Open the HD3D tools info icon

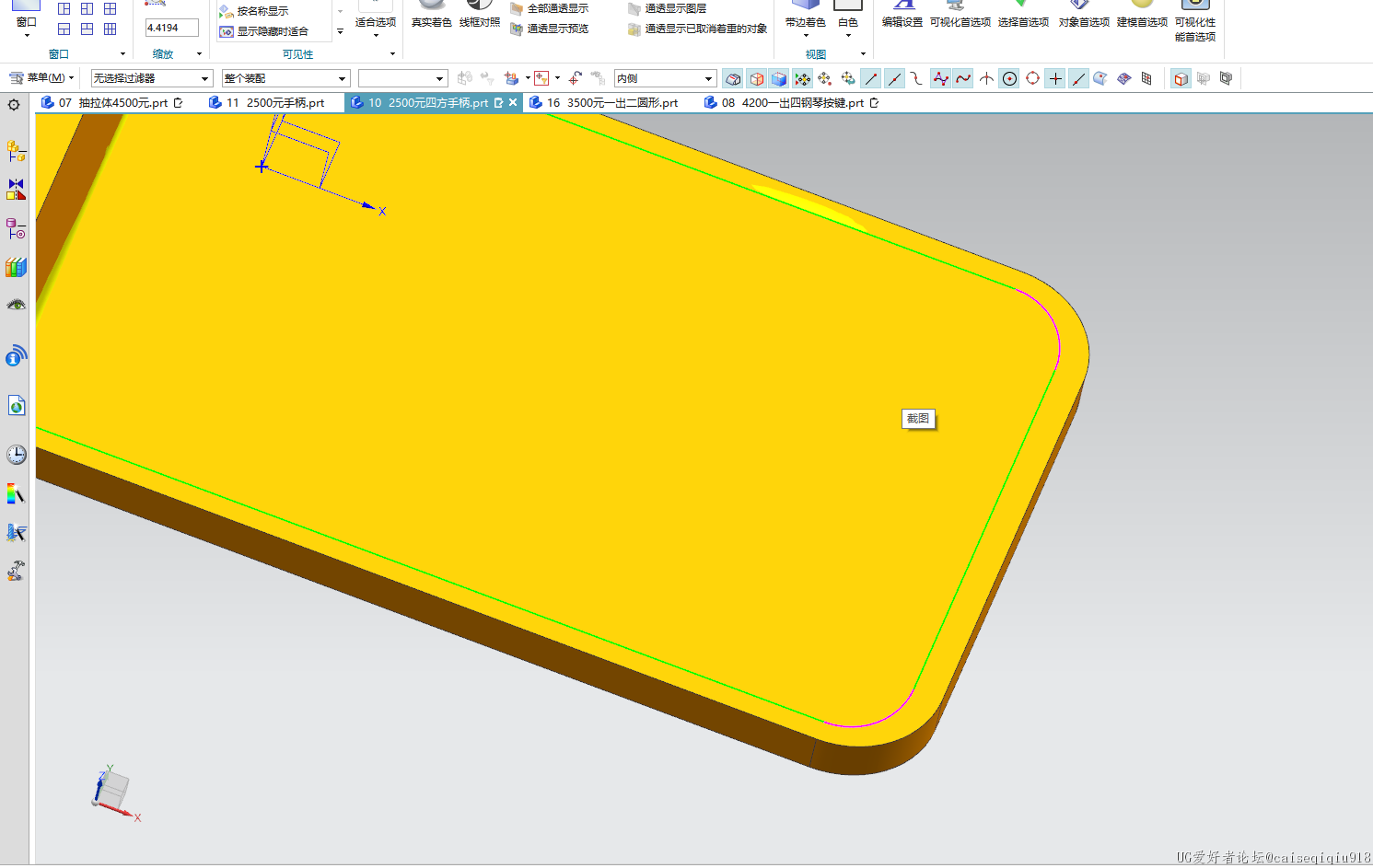tap(16, 356)
